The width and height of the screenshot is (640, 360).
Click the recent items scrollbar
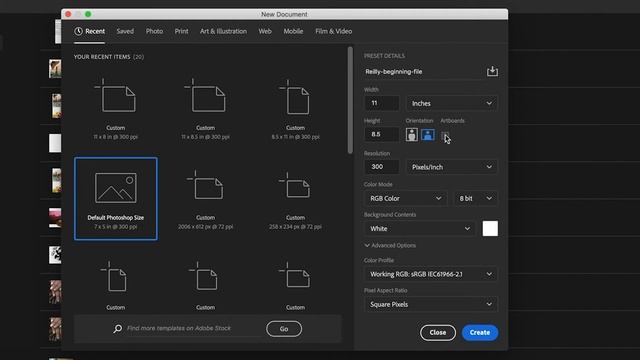pos(350,100)
